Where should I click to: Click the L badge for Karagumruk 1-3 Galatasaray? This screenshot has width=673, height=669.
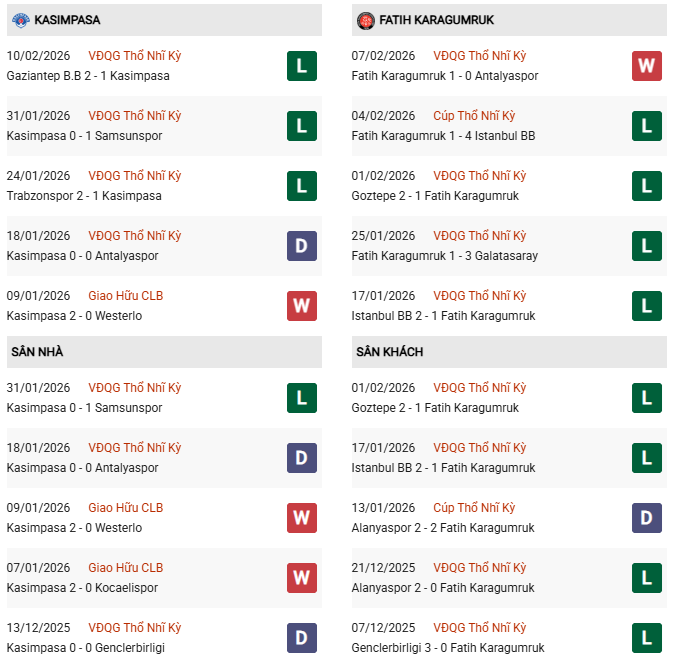[x=647, y=246]
